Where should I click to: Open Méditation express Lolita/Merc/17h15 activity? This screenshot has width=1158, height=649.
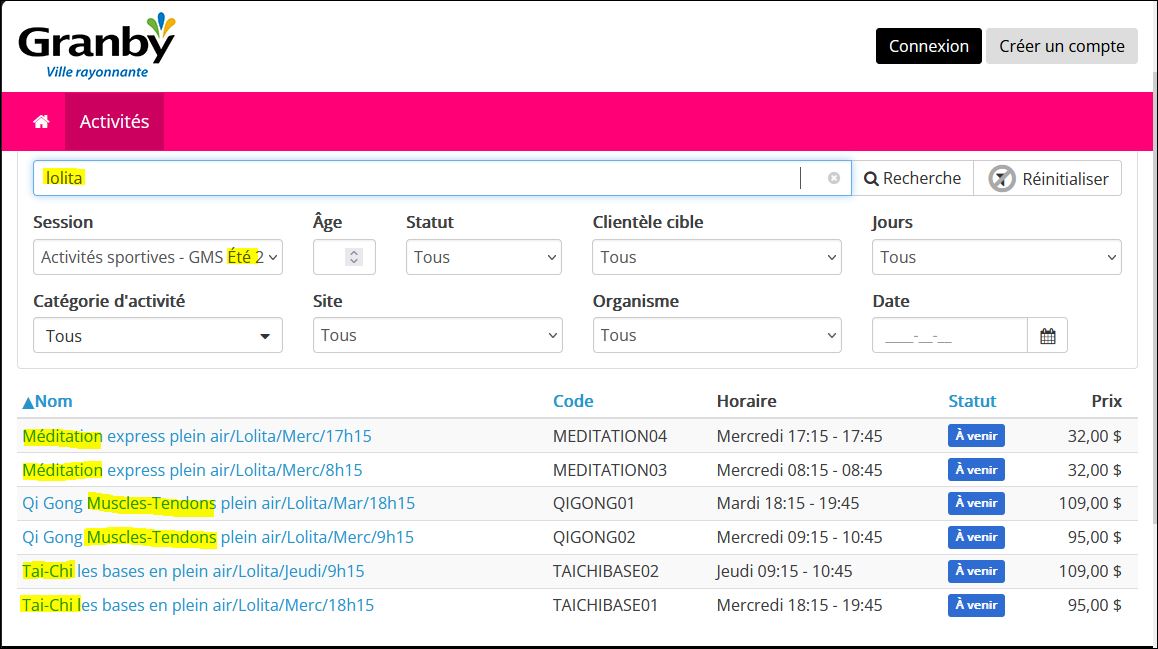tap(197, 436)
